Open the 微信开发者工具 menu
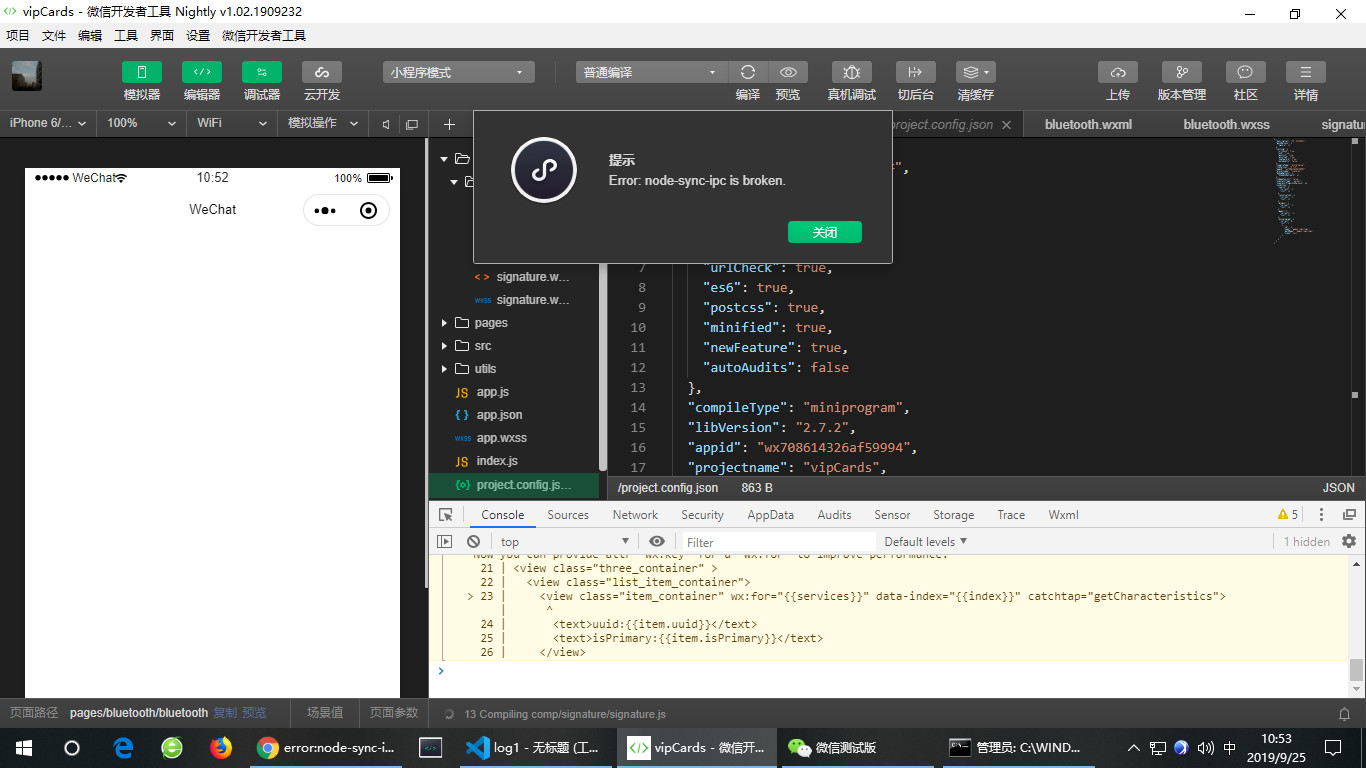1366x768 pixels. point(264,35)
